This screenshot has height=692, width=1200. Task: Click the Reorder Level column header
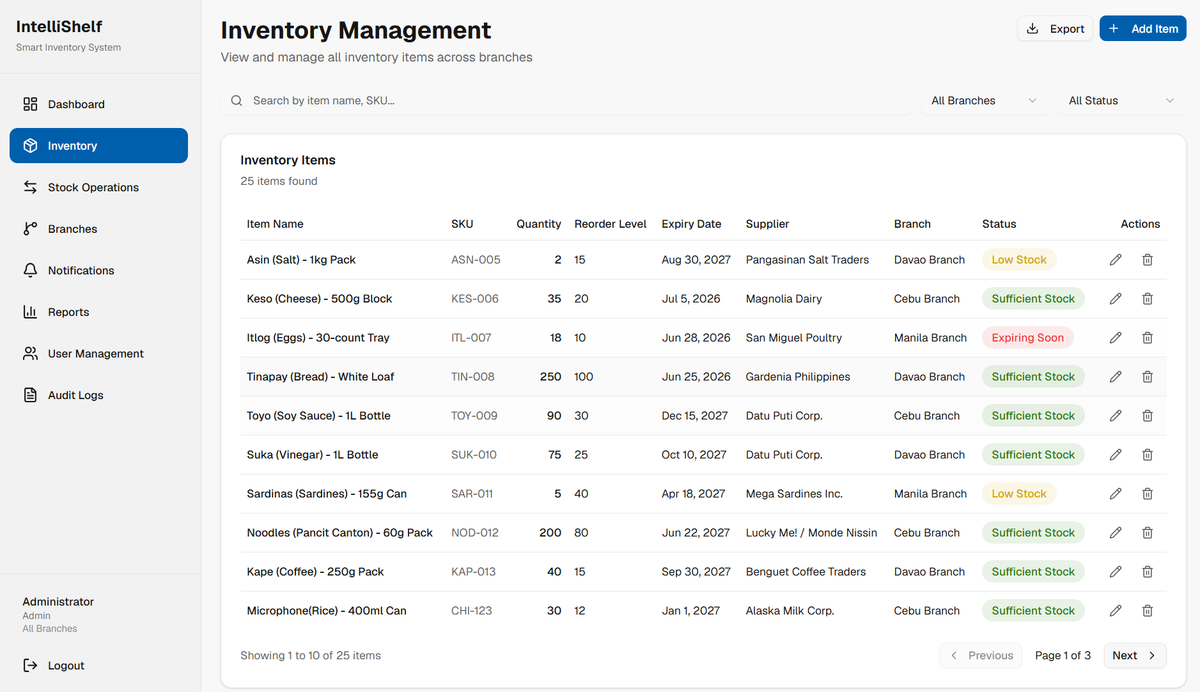click(x=611, y=224)
